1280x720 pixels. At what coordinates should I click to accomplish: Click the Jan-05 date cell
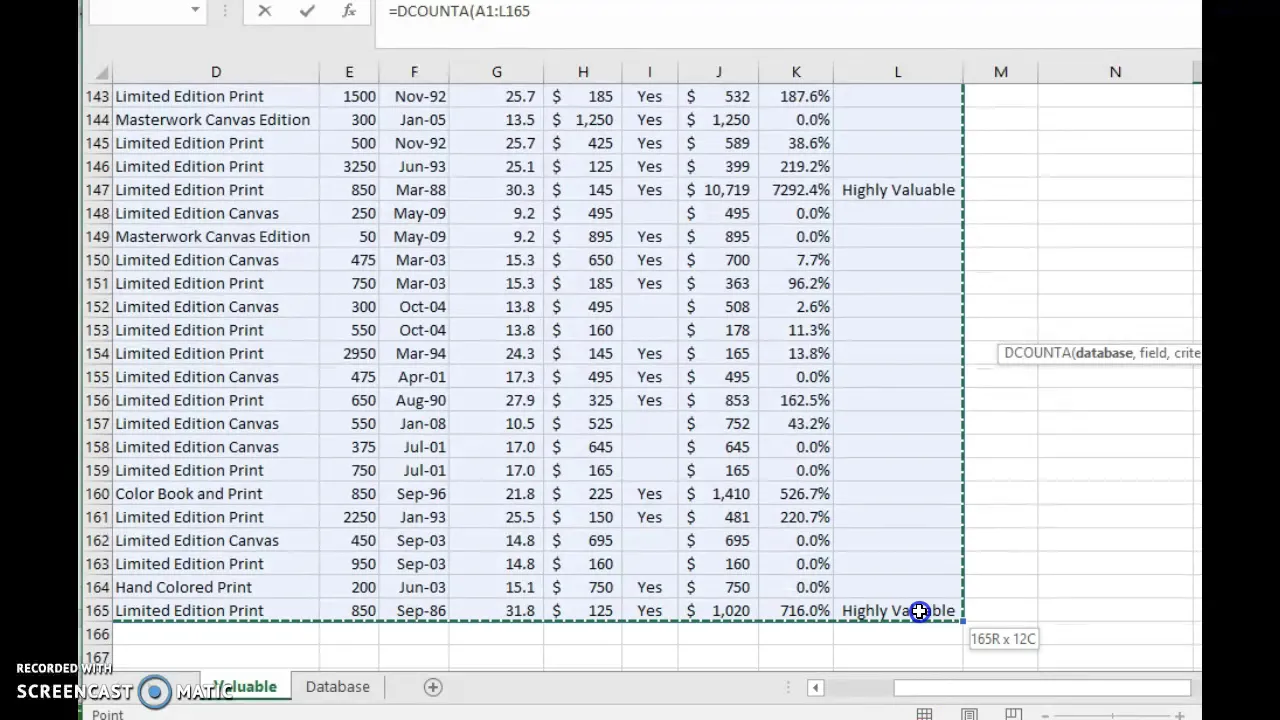coord(414,120)
